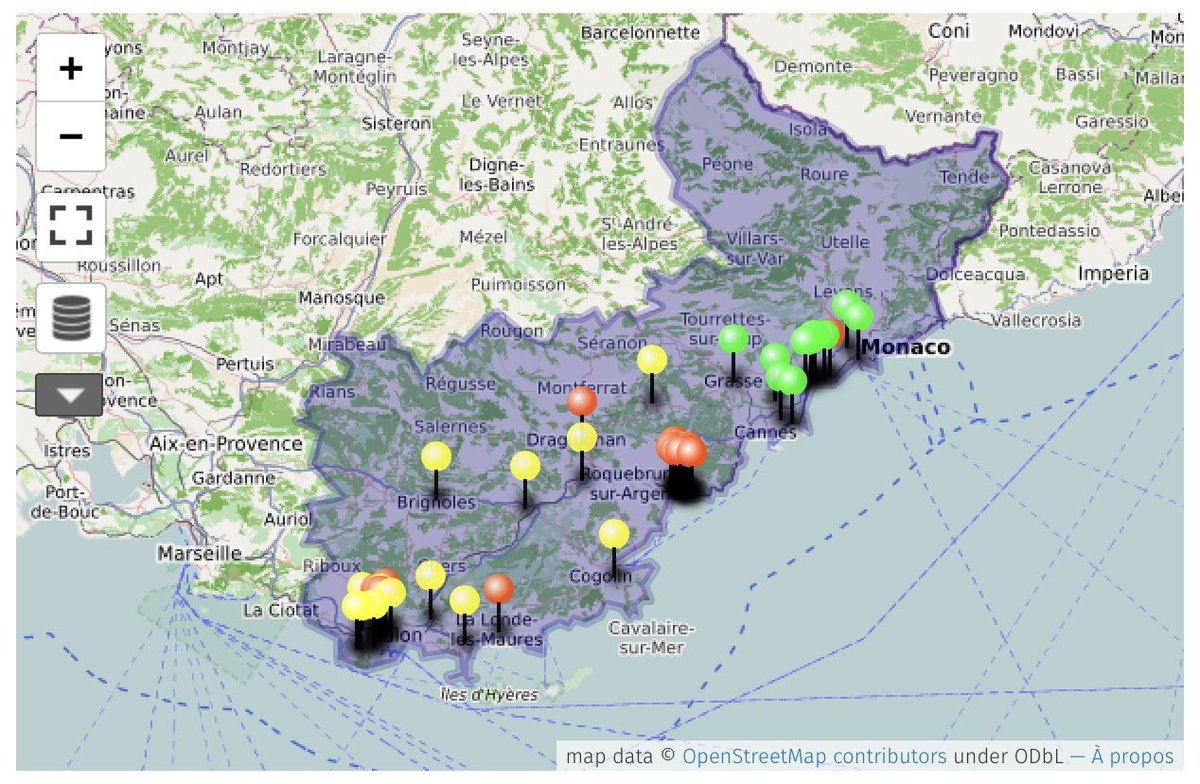The width and height of the screenshot is (1200, 784).
Task: Click the Aix-en-Provence map label
Action: click(226, 443)
